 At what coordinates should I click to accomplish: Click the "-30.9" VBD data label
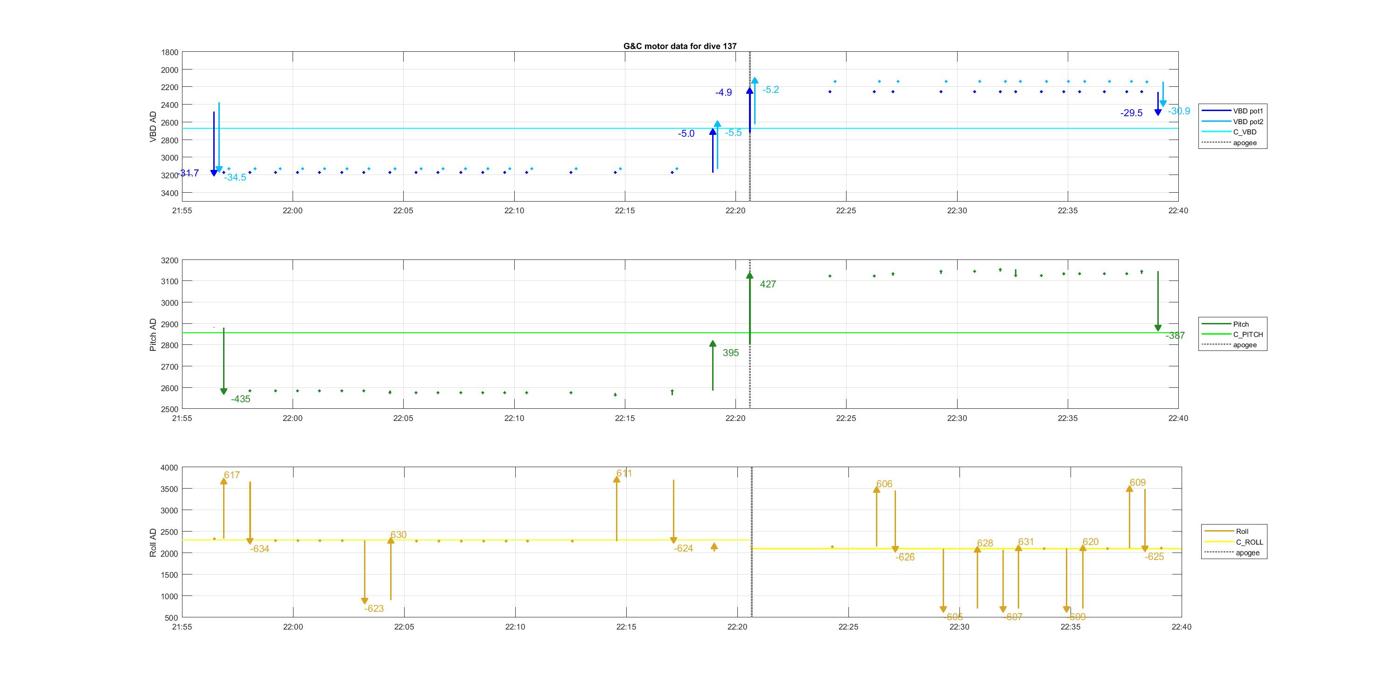pos(1179,111)
